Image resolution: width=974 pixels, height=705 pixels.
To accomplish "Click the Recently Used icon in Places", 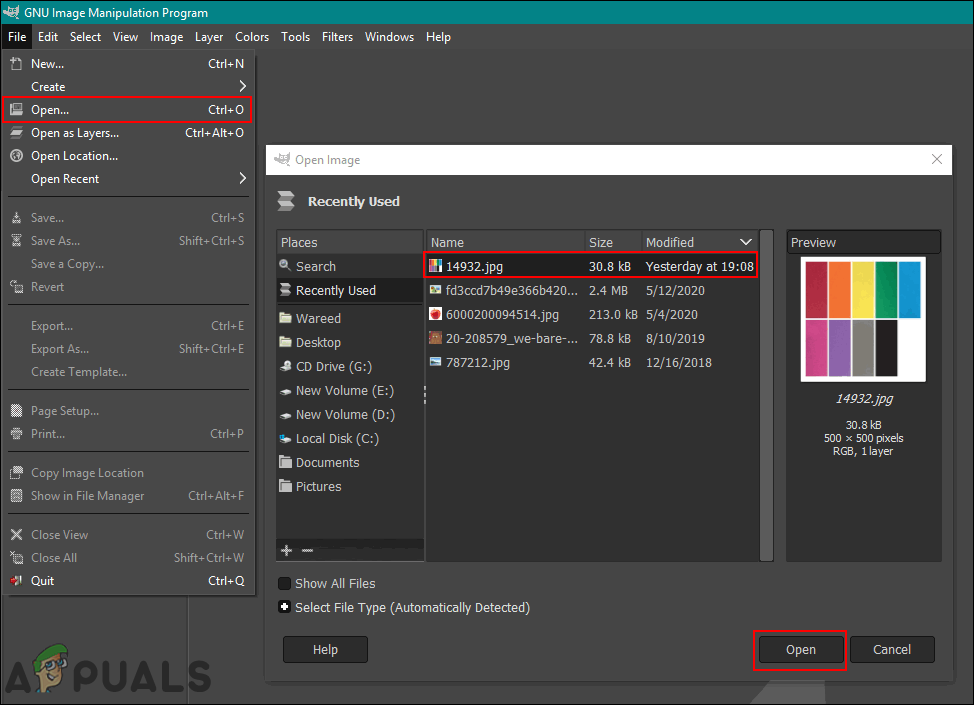I will (x=286, y=291).
